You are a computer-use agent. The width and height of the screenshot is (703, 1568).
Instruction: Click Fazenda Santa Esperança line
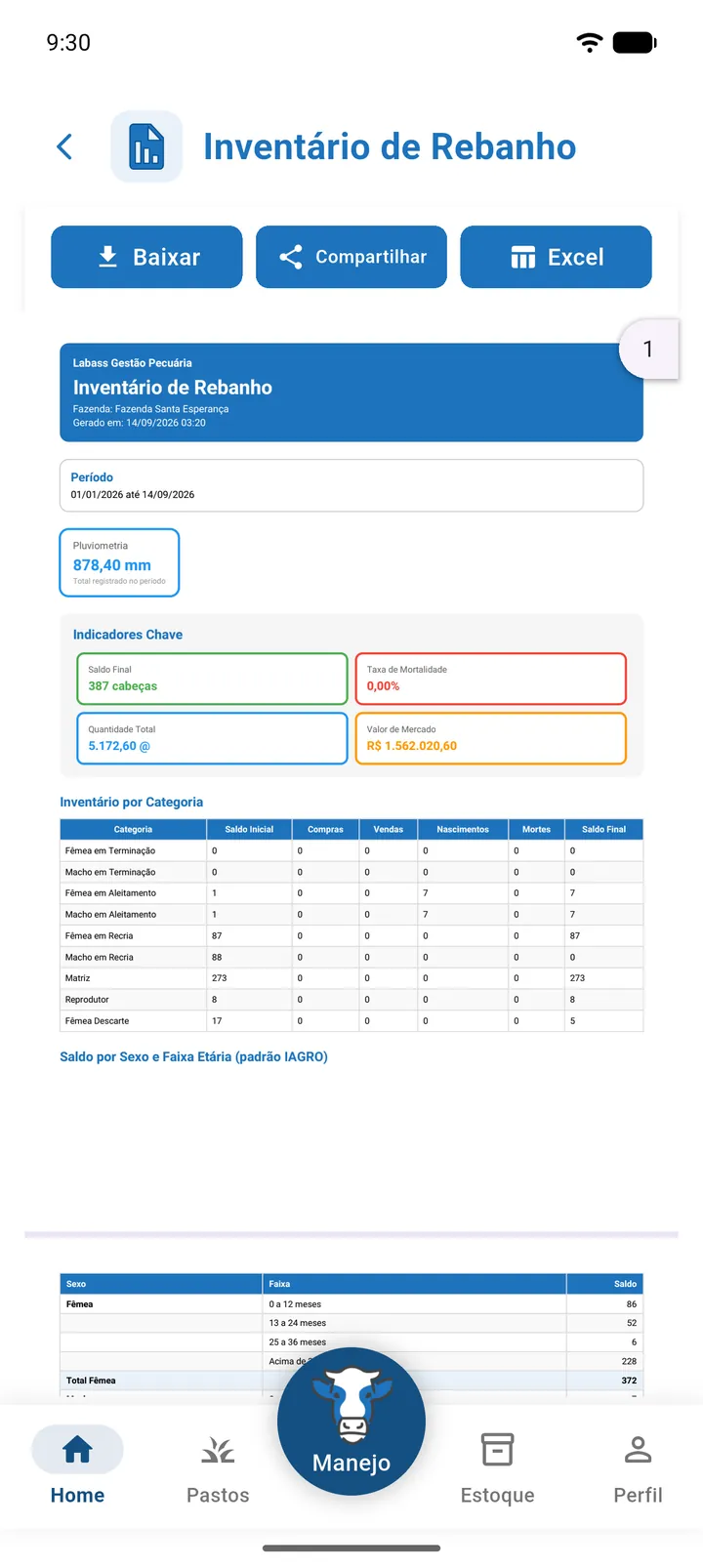pos(150,409)
